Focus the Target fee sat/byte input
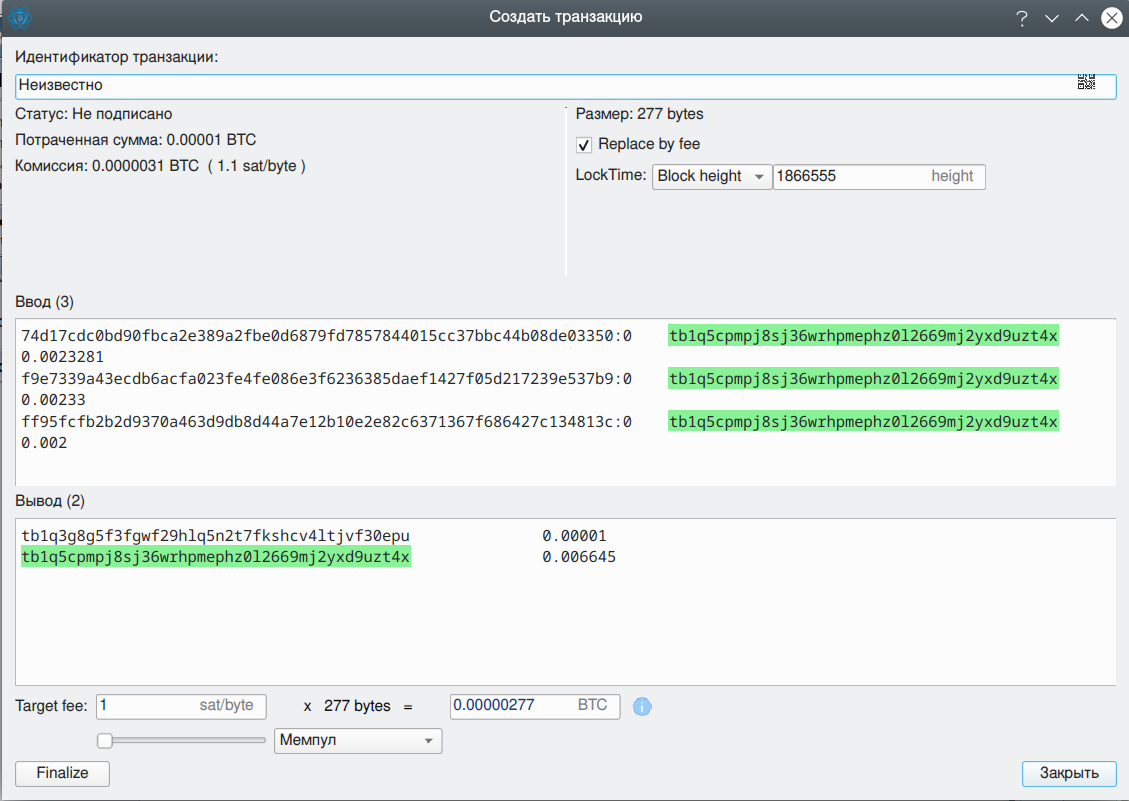 (181, 706)
